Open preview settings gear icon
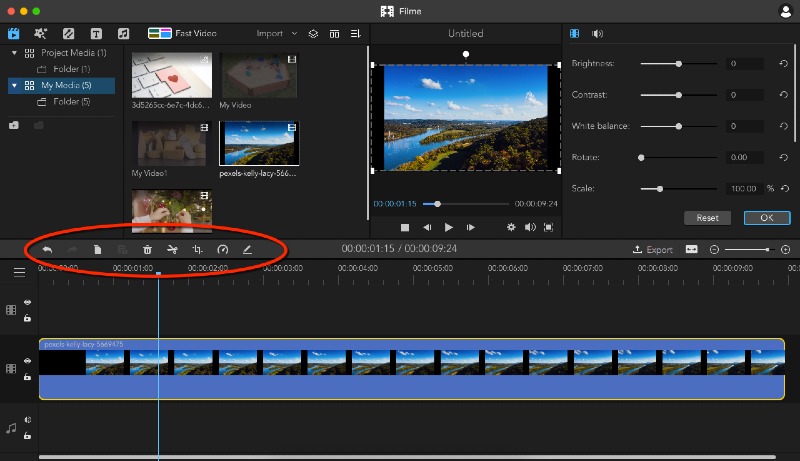The width and height of the screenshot is (800, 461). click(x=511, y=227)
